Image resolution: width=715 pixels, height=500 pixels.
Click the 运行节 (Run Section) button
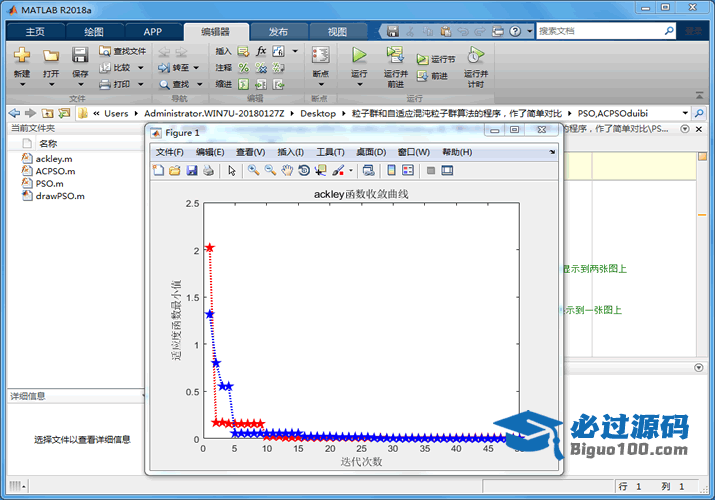pos(436,59)
